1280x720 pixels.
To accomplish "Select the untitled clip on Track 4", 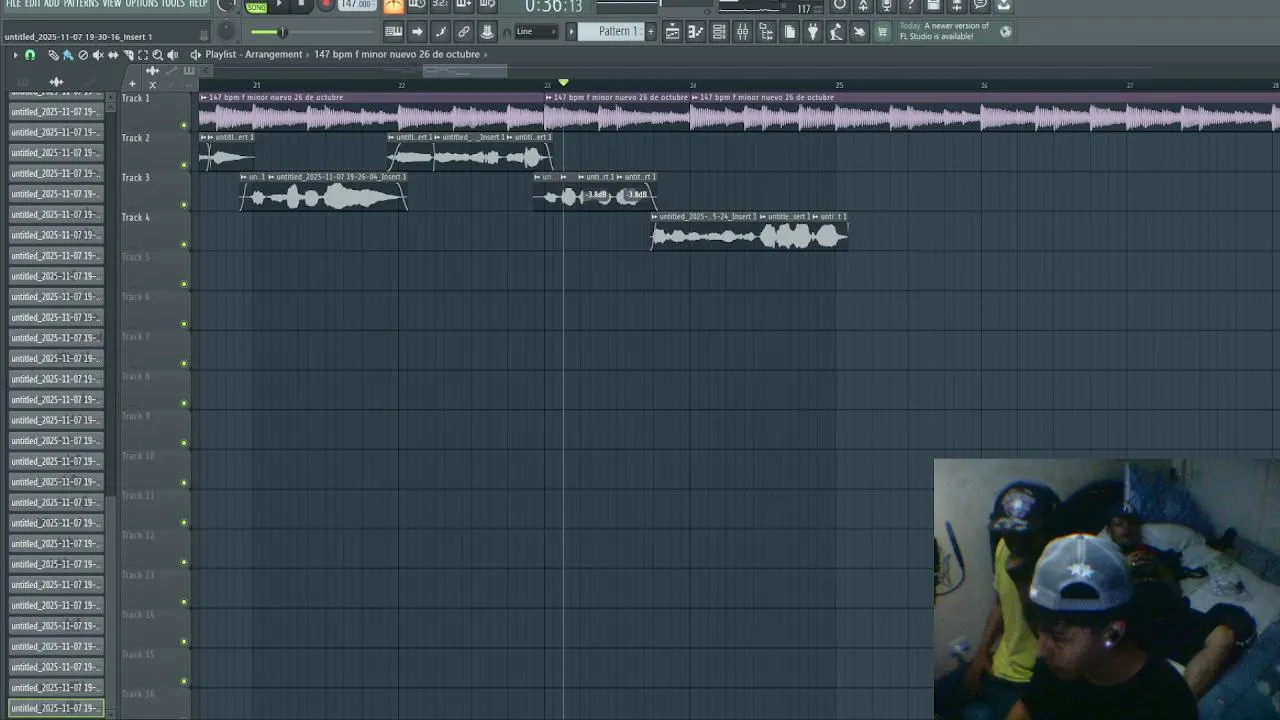I will (705, 232).
